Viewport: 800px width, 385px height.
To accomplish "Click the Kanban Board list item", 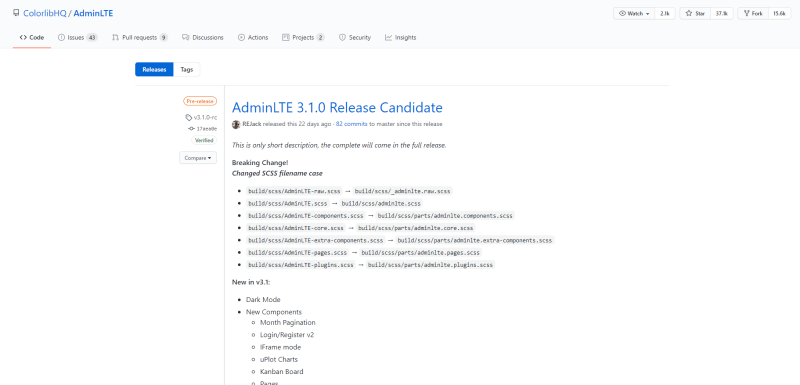I will [x=282, y=372].
